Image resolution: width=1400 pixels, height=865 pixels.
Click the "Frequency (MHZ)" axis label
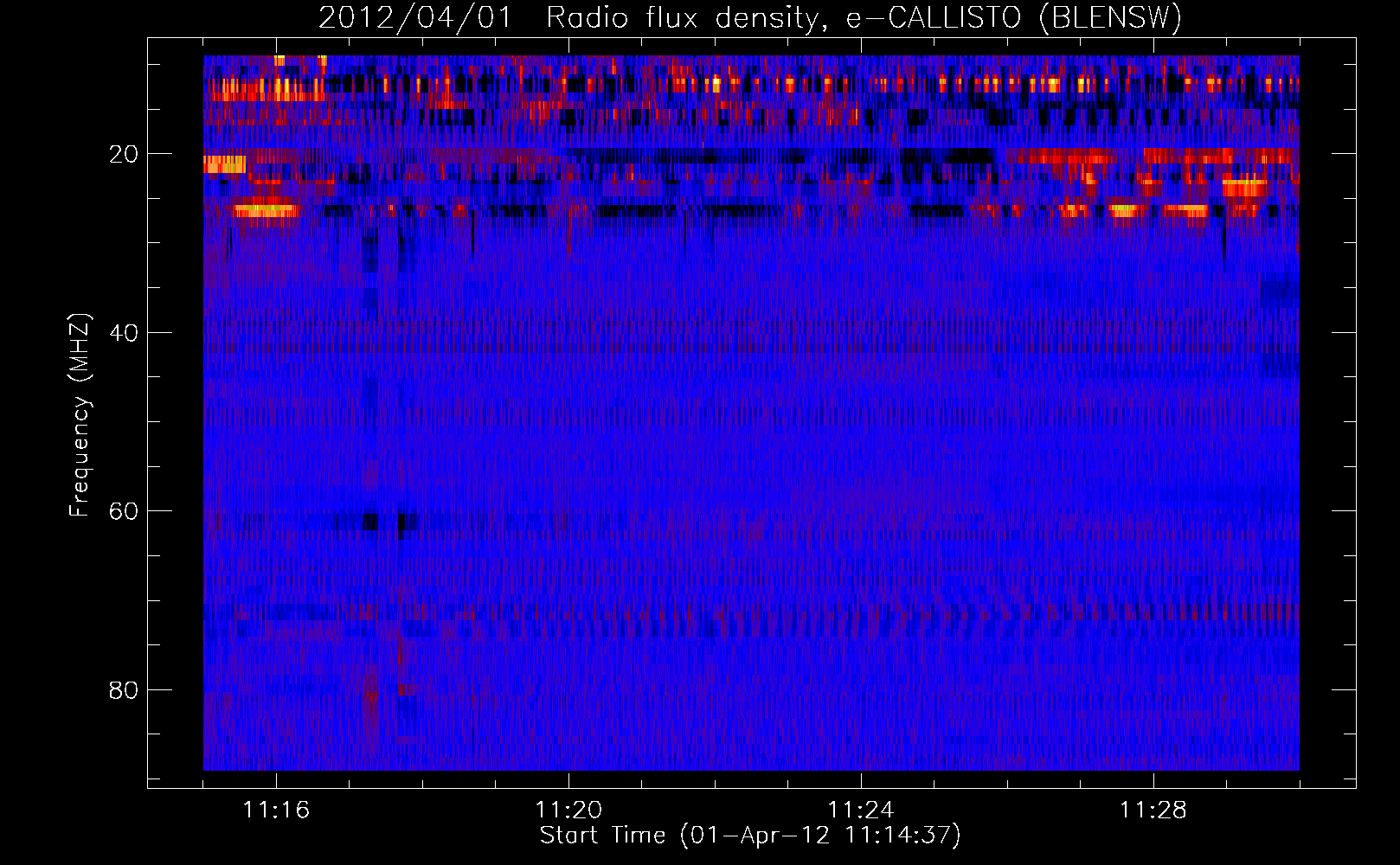pyautogui.click(x=80, y=415)
